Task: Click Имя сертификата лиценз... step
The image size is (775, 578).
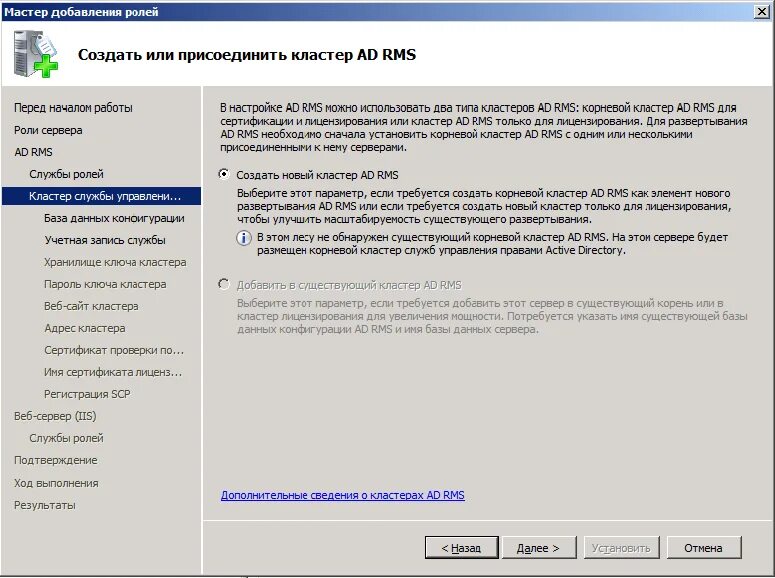Action: point(113,372)
